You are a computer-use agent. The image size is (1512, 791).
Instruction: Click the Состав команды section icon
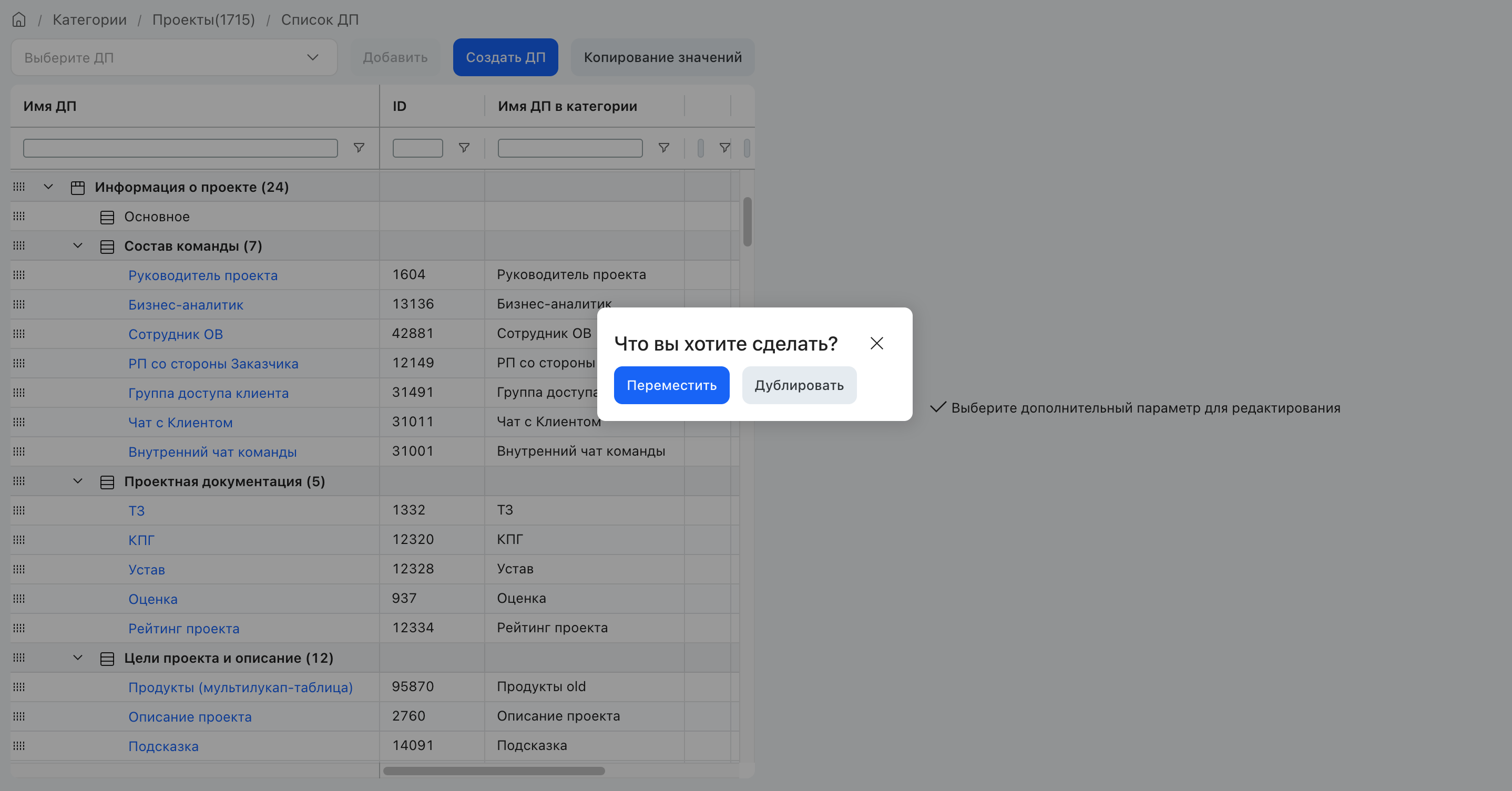pyautogui.click(x=107, y=246)
